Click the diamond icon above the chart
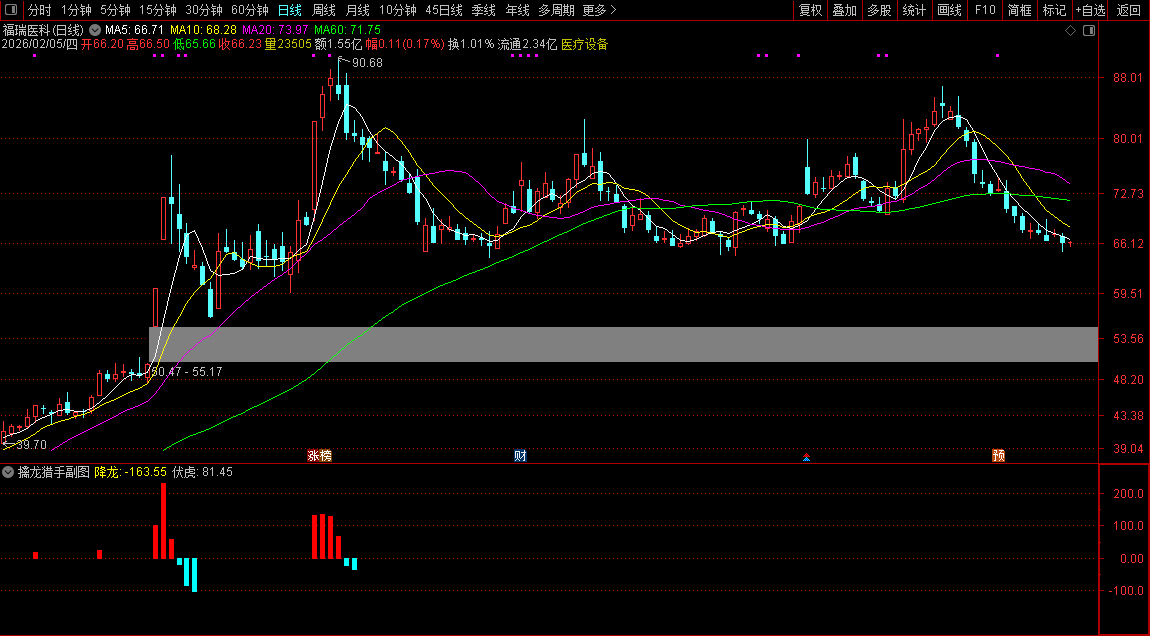Screen dimensions: 1150x636 coord(1070,31)
